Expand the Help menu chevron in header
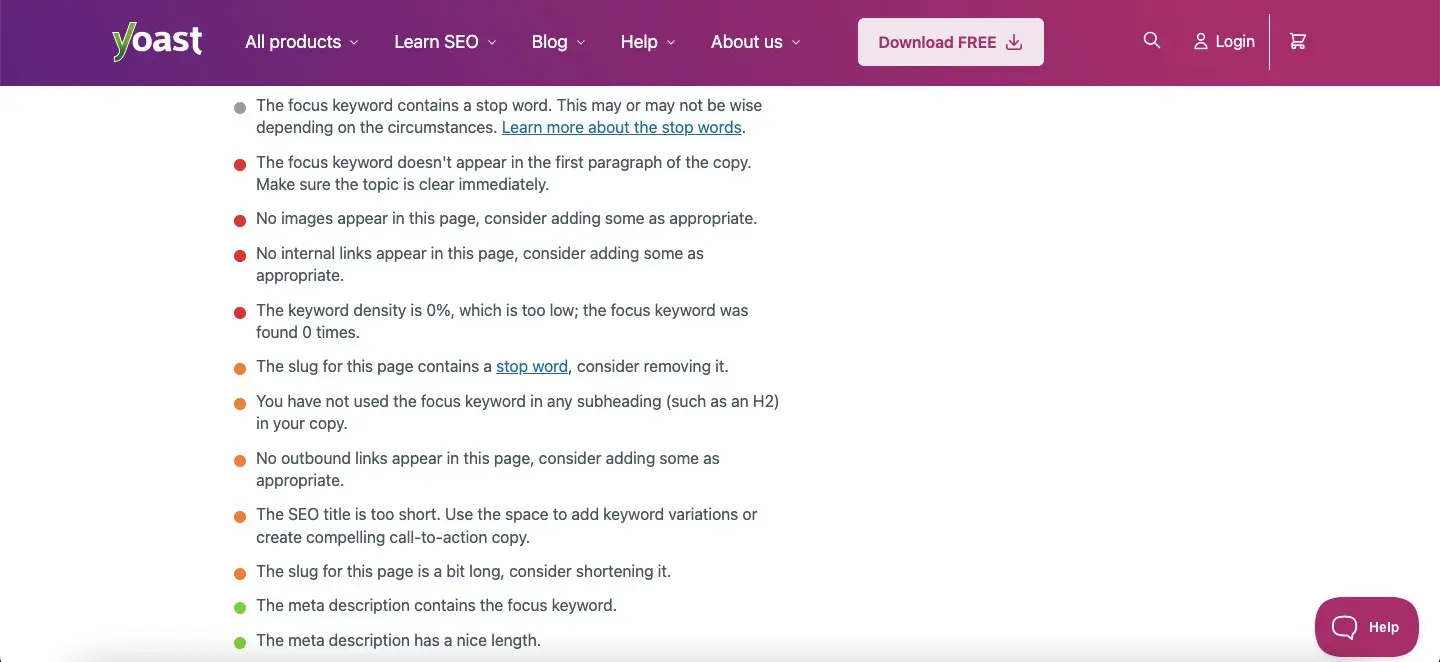 point(671,42)
